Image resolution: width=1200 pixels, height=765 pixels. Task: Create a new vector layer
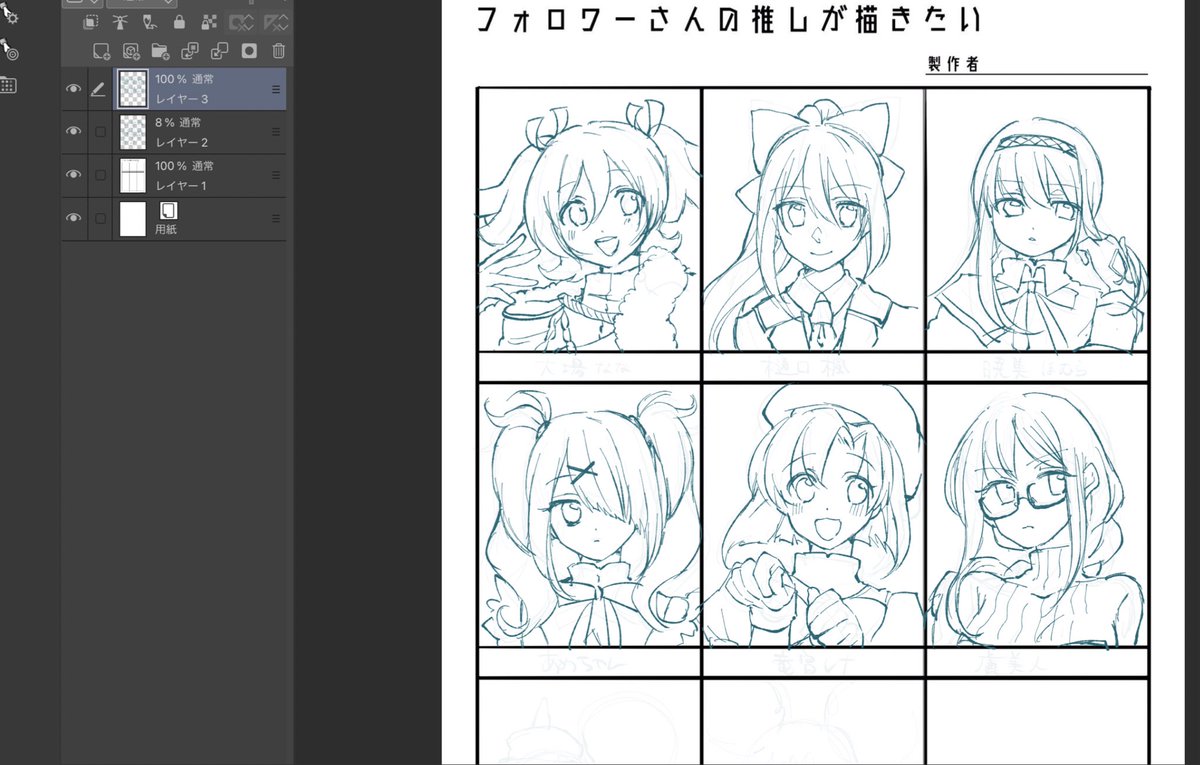click(x=131, y=51)
